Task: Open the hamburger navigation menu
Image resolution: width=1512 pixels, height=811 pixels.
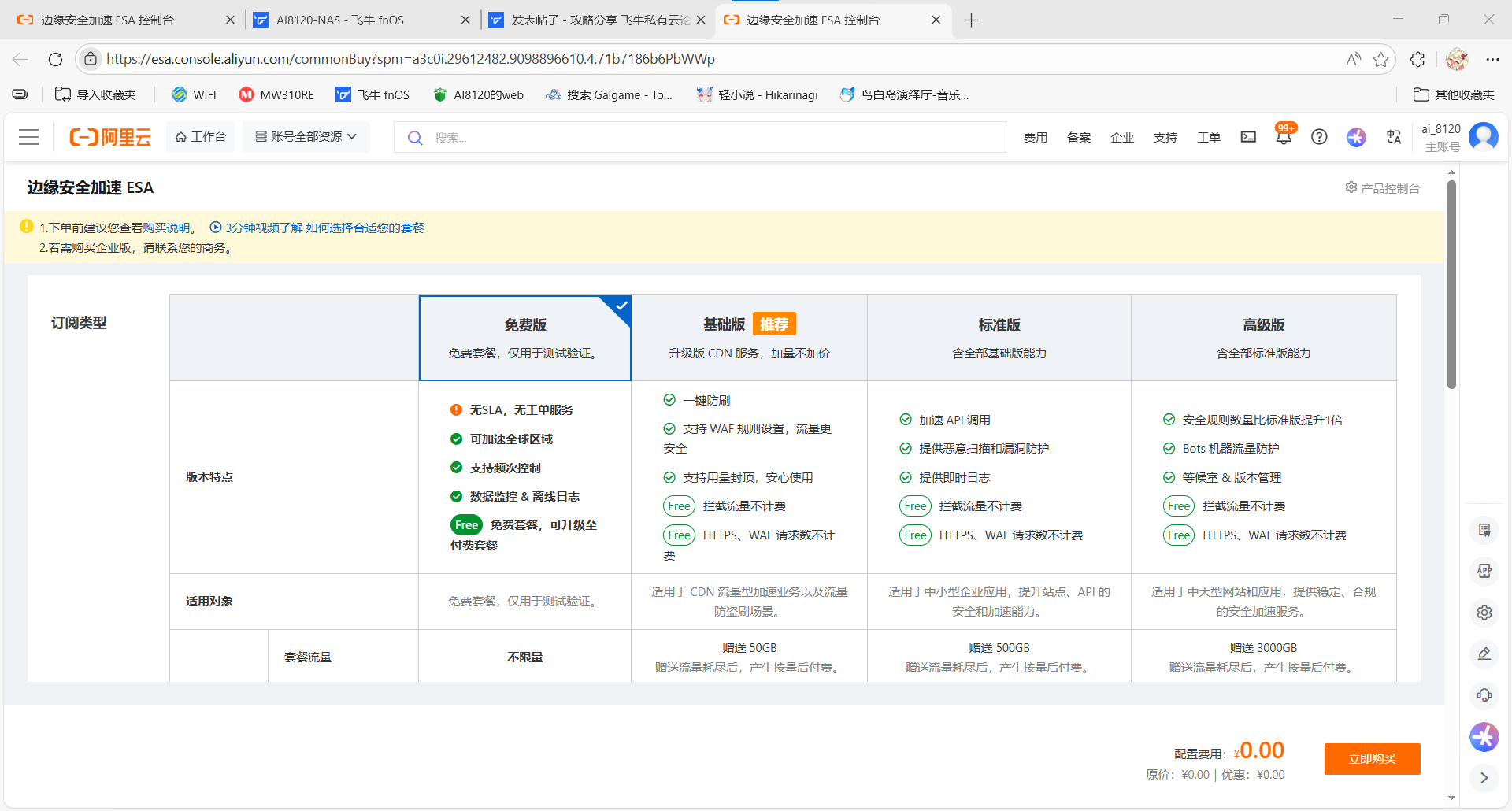Action: click(x=29, y=137)
